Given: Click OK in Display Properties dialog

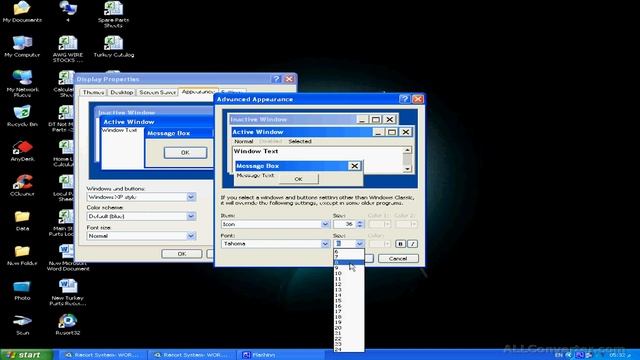Looking at the screenshot, I should [x=182, y=253].
